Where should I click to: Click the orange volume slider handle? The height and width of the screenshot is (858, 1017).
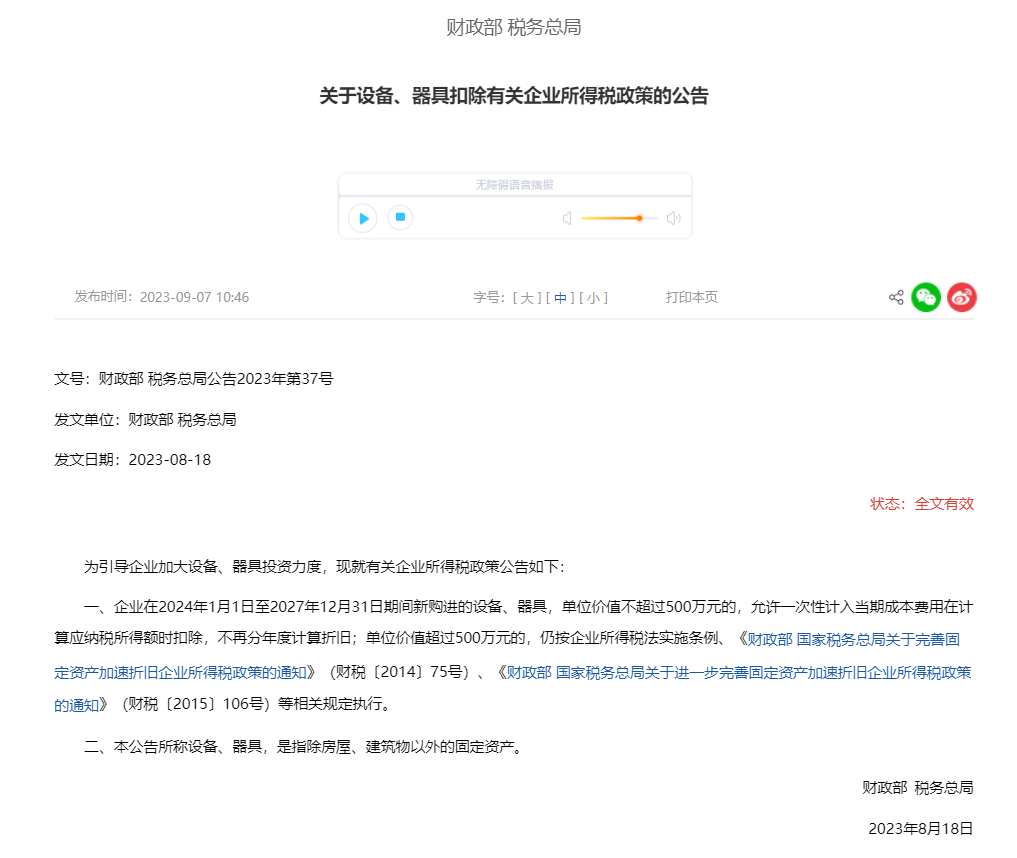tap(639, 218)
